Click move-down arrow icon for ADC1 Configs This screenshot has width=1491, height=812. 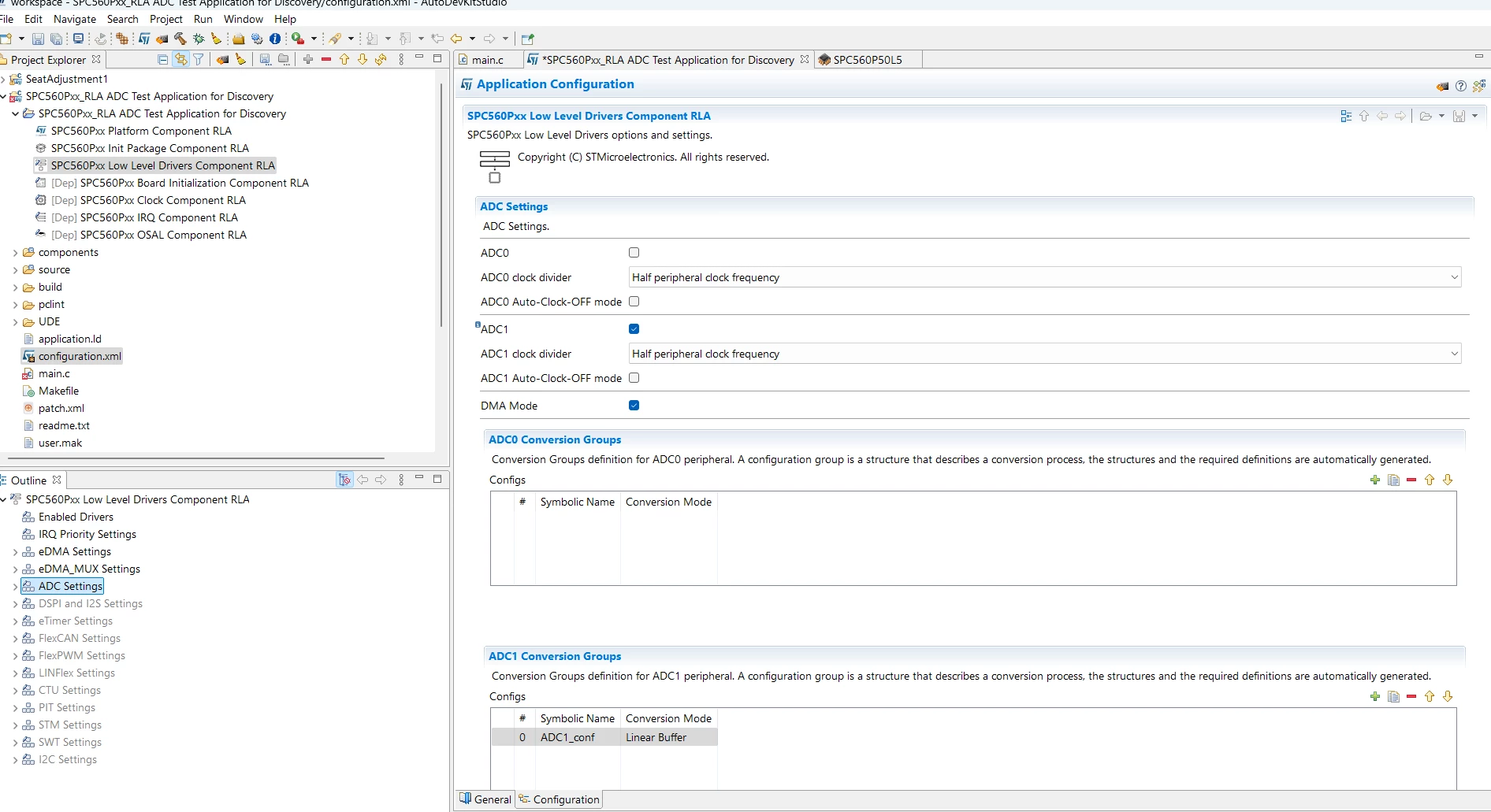tap(1448, 696)
